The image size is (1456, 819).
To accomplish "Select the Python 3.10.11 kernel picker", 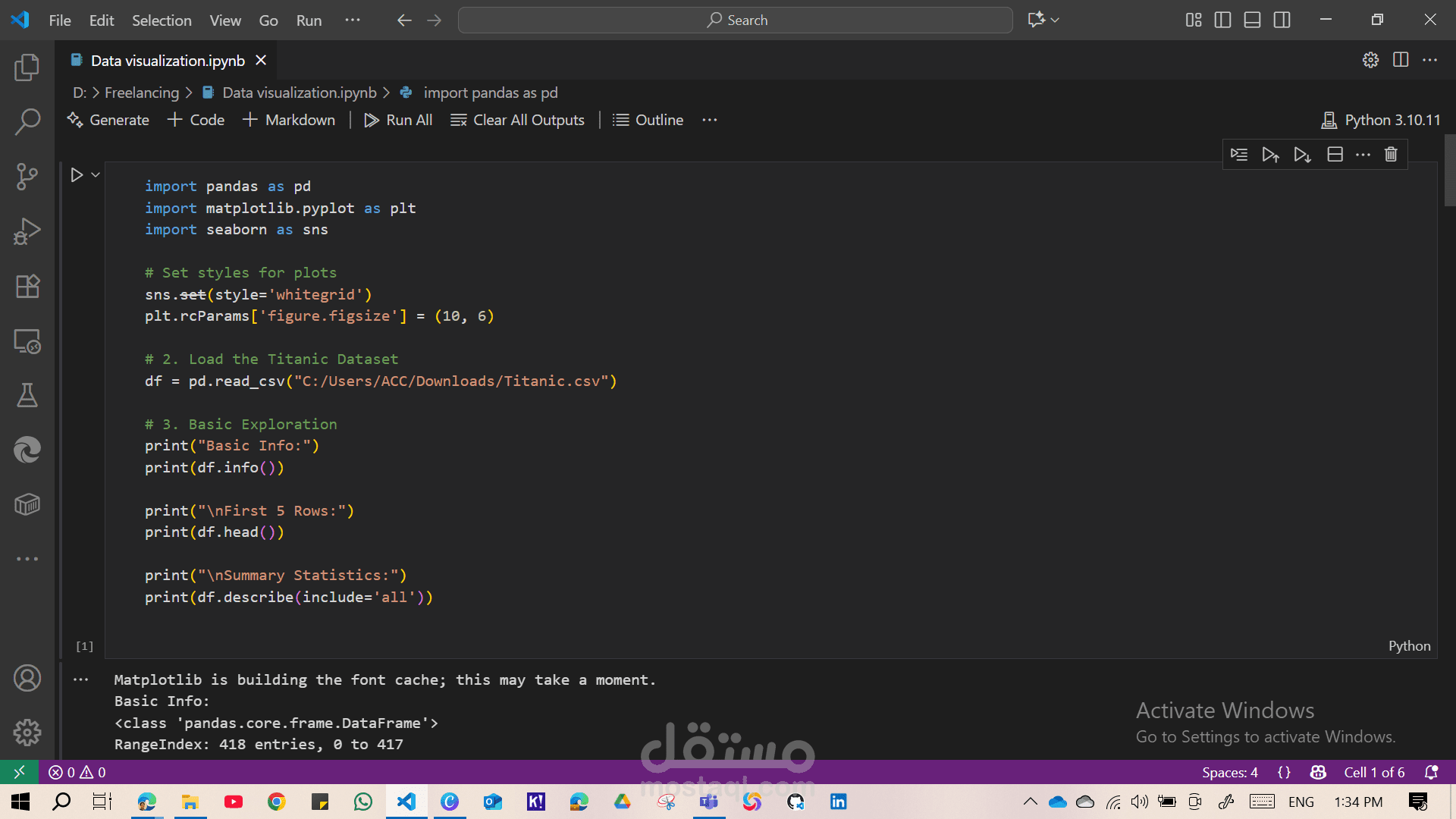I will tap(1380, 120).
